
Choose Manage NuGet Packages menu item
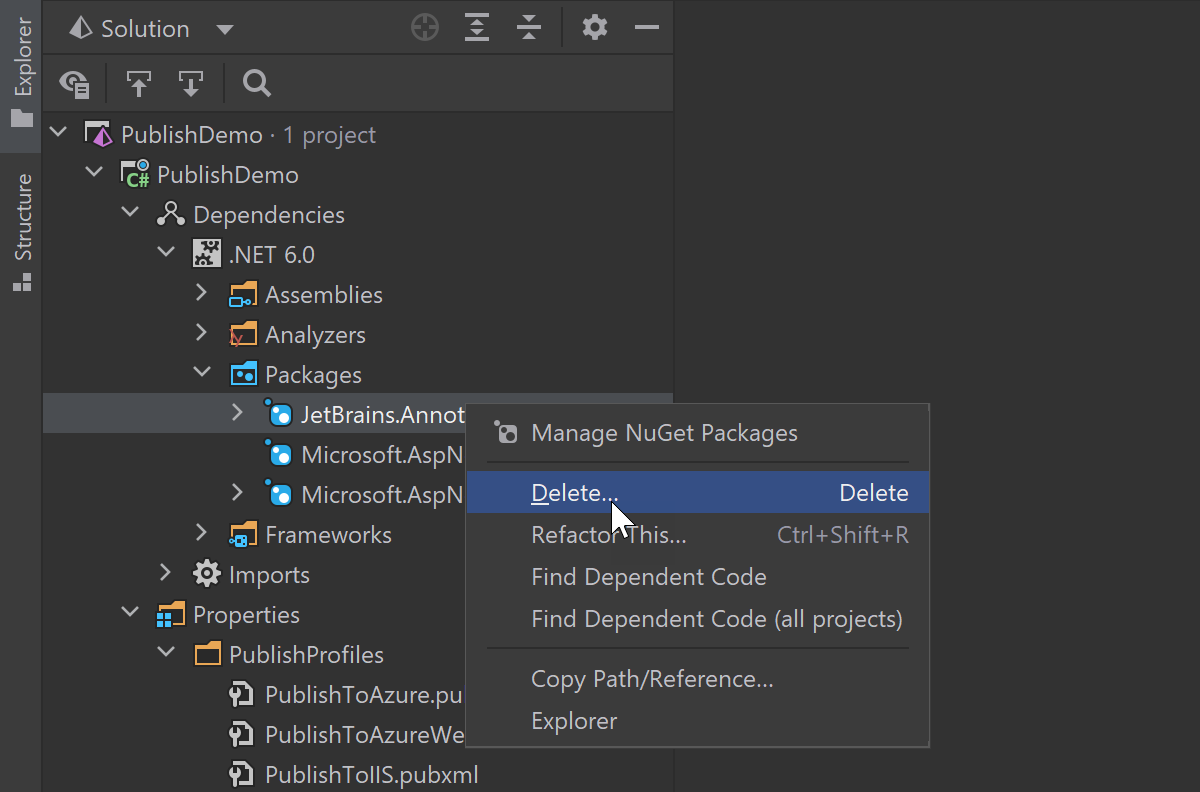664,433
